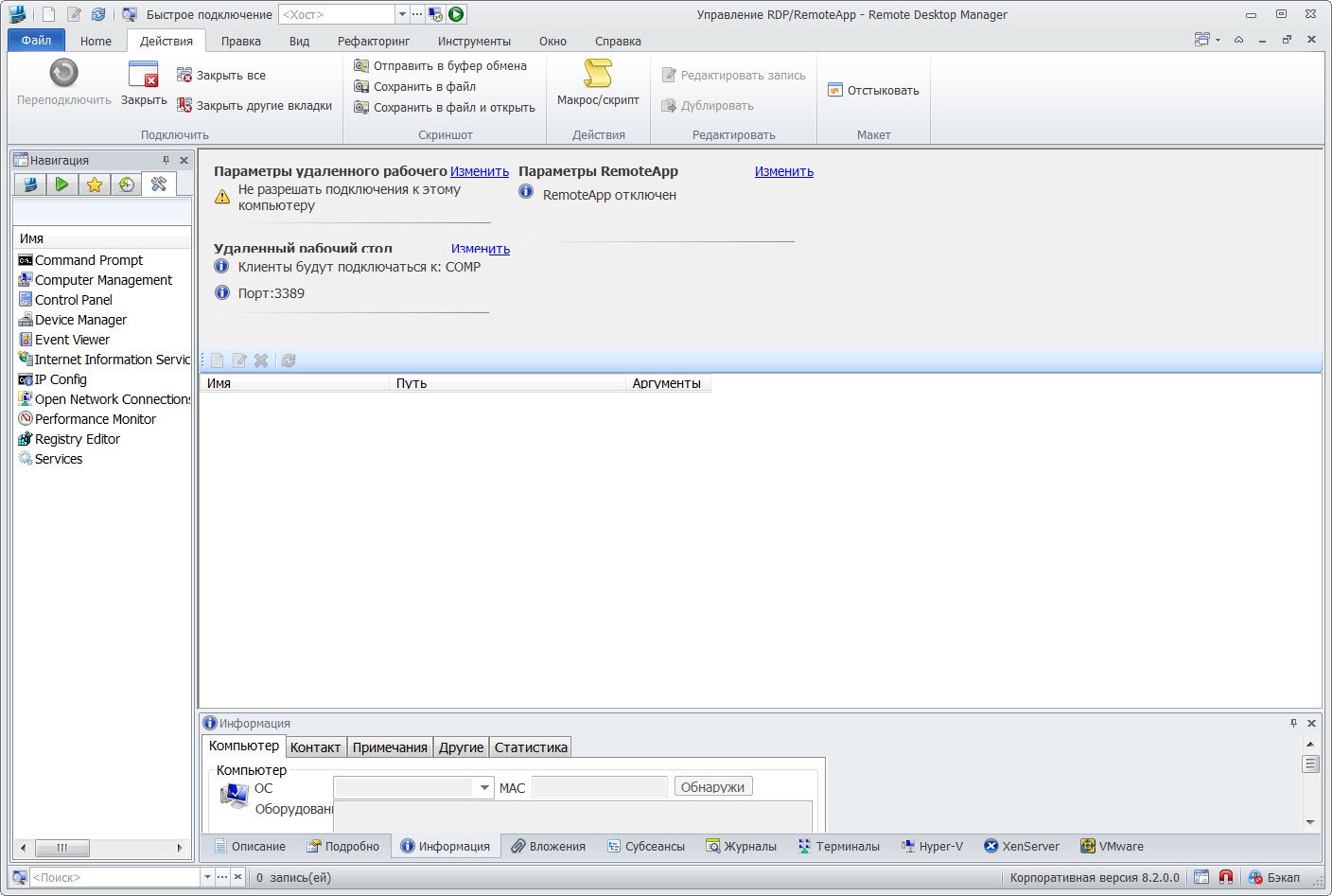
Task: Click Отправить в буфер обмена
Action: [x=440, y=65]
